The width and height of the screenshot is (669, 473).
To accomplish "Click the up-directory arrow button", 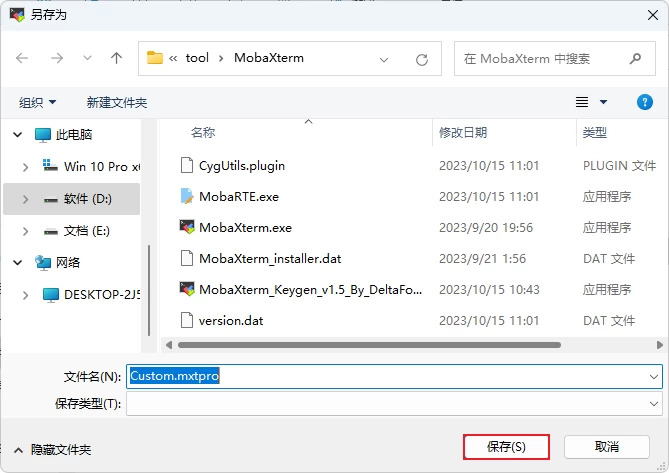I will (116, 59).
